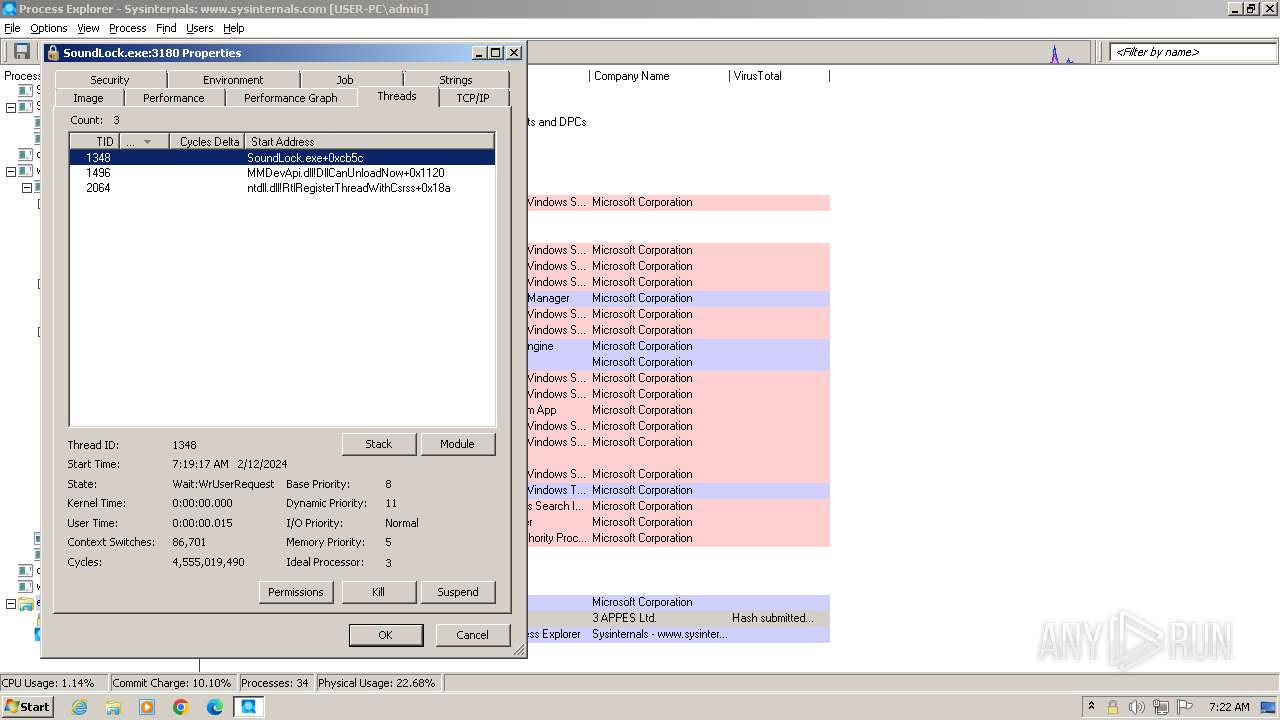The height and width of the screenshot is (720, 1280).
Task: Open the Windows Explorer folder taskbar icon
Action: [113, 707]
